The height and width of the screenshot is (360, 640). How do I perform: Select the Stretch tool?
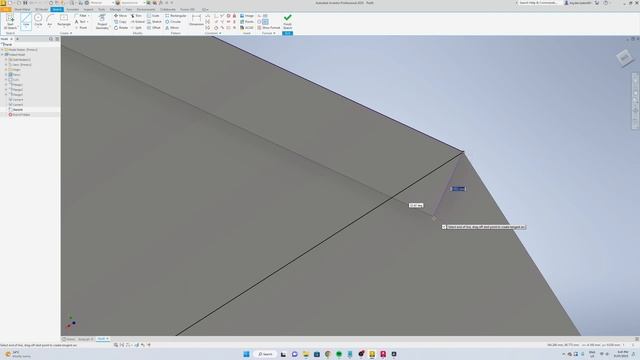154,22
